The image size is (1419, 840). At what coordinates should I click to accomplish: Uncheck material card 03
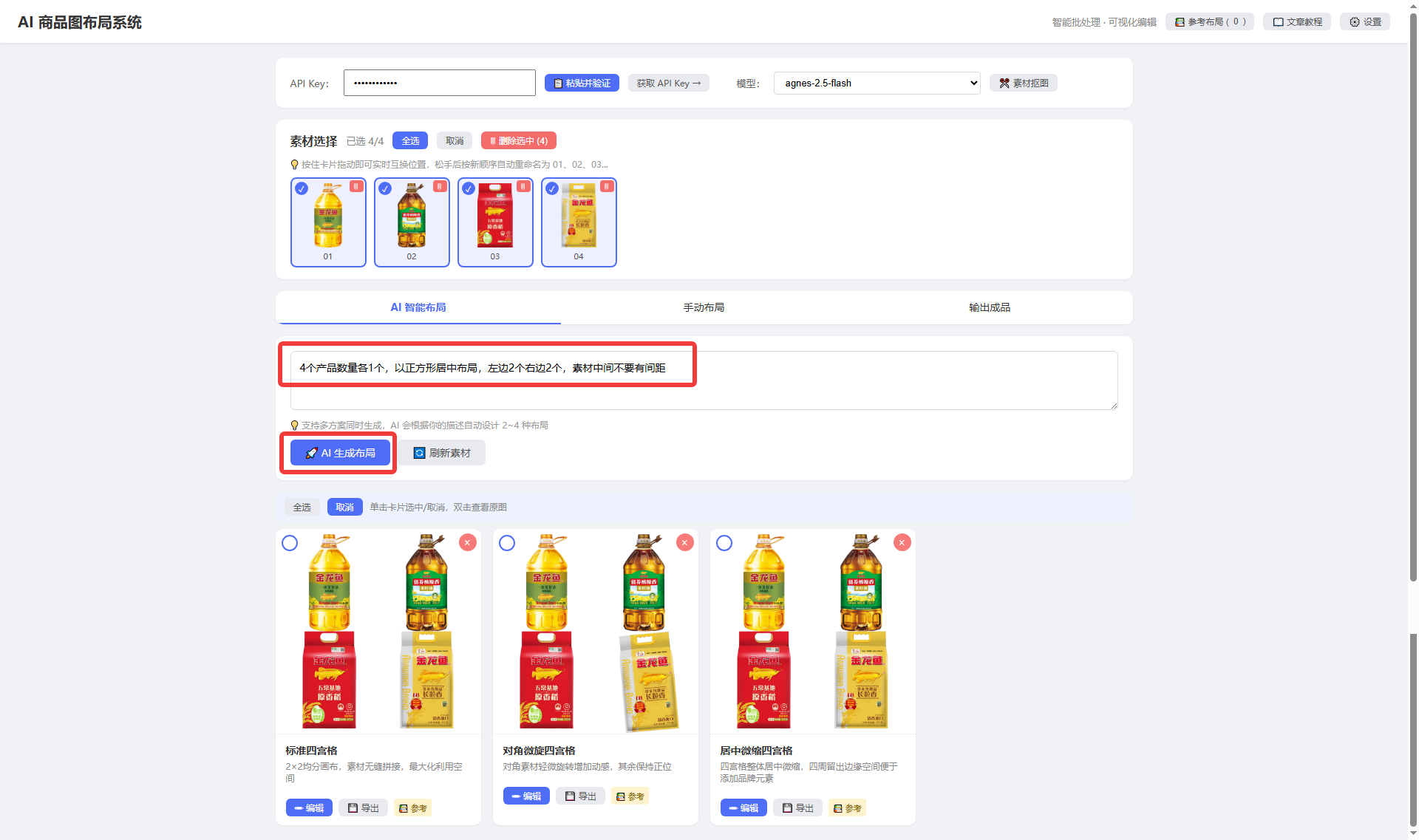point(469,188)
